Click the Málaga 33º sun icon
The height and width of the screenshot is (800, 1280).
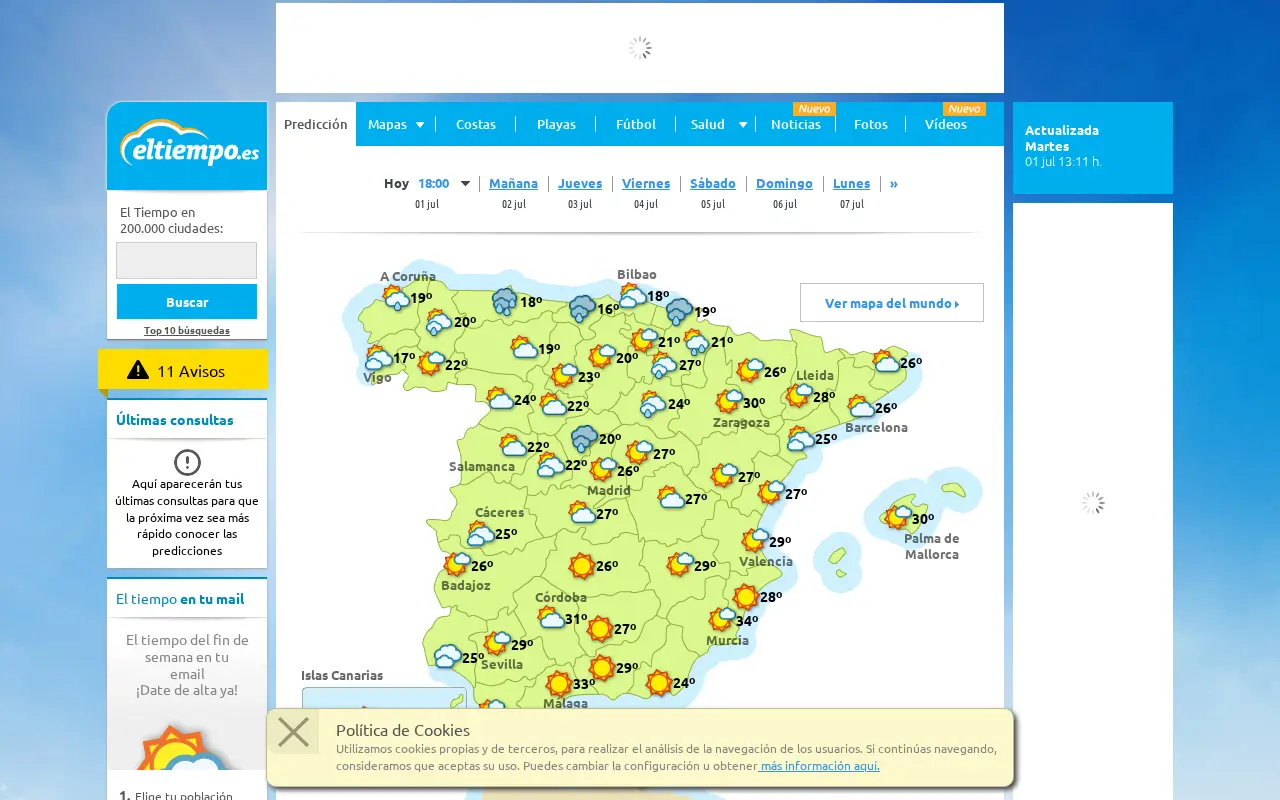(559, 684)
